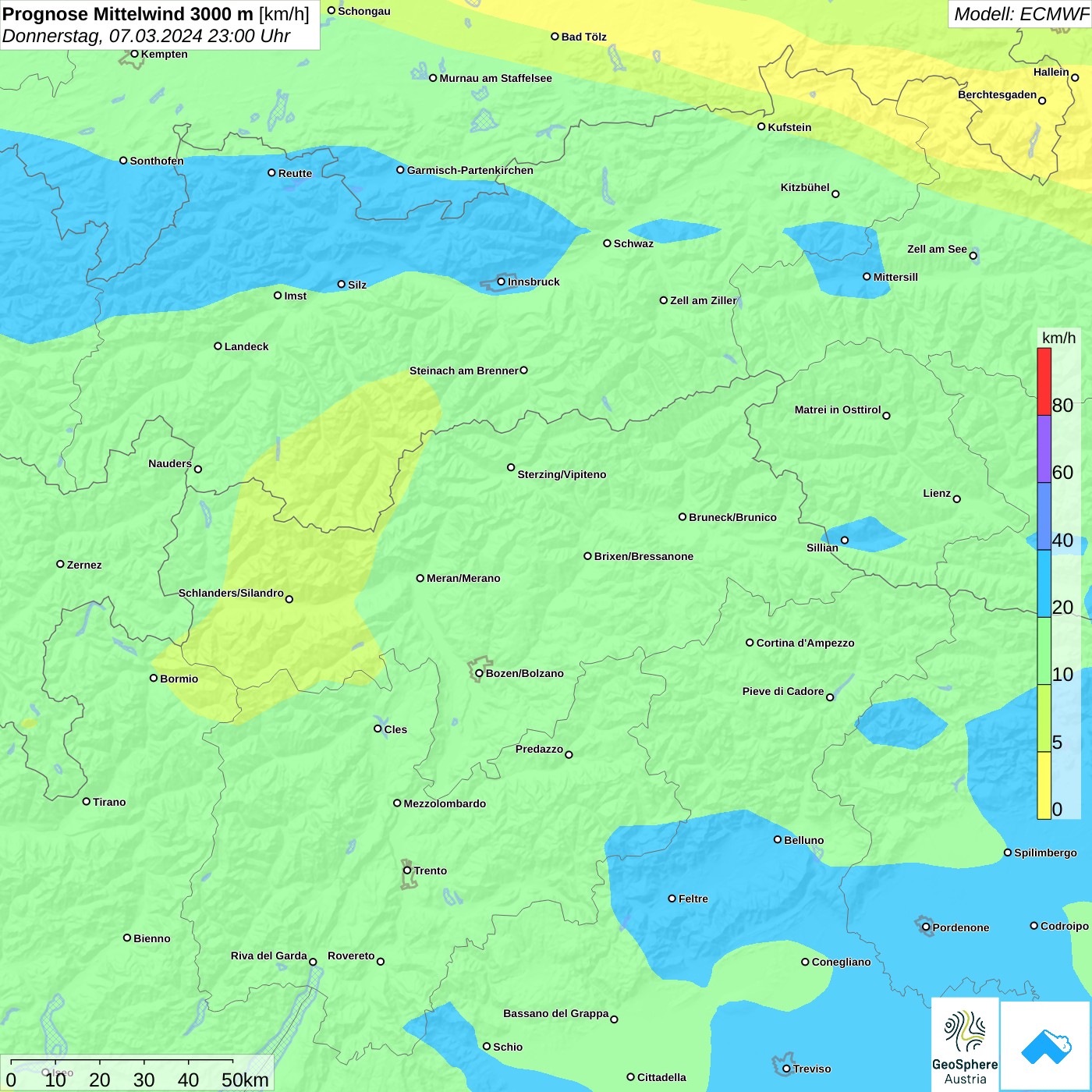
Task: Click the 'Kufstein' label
Action: [x=789, y=127]
